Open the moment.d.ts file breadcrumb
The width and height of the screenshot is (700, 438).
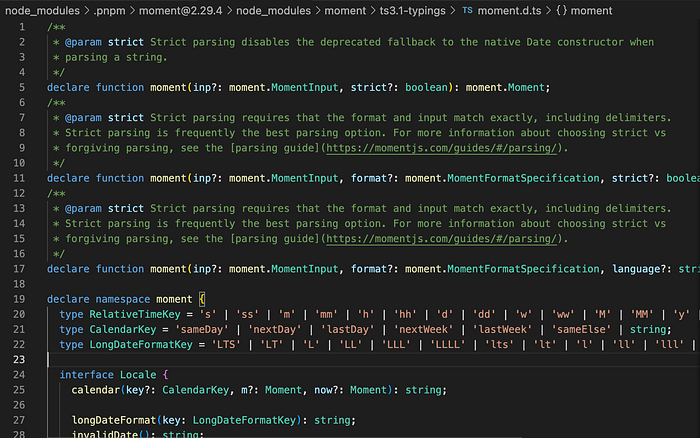click(x=509, y=10)
